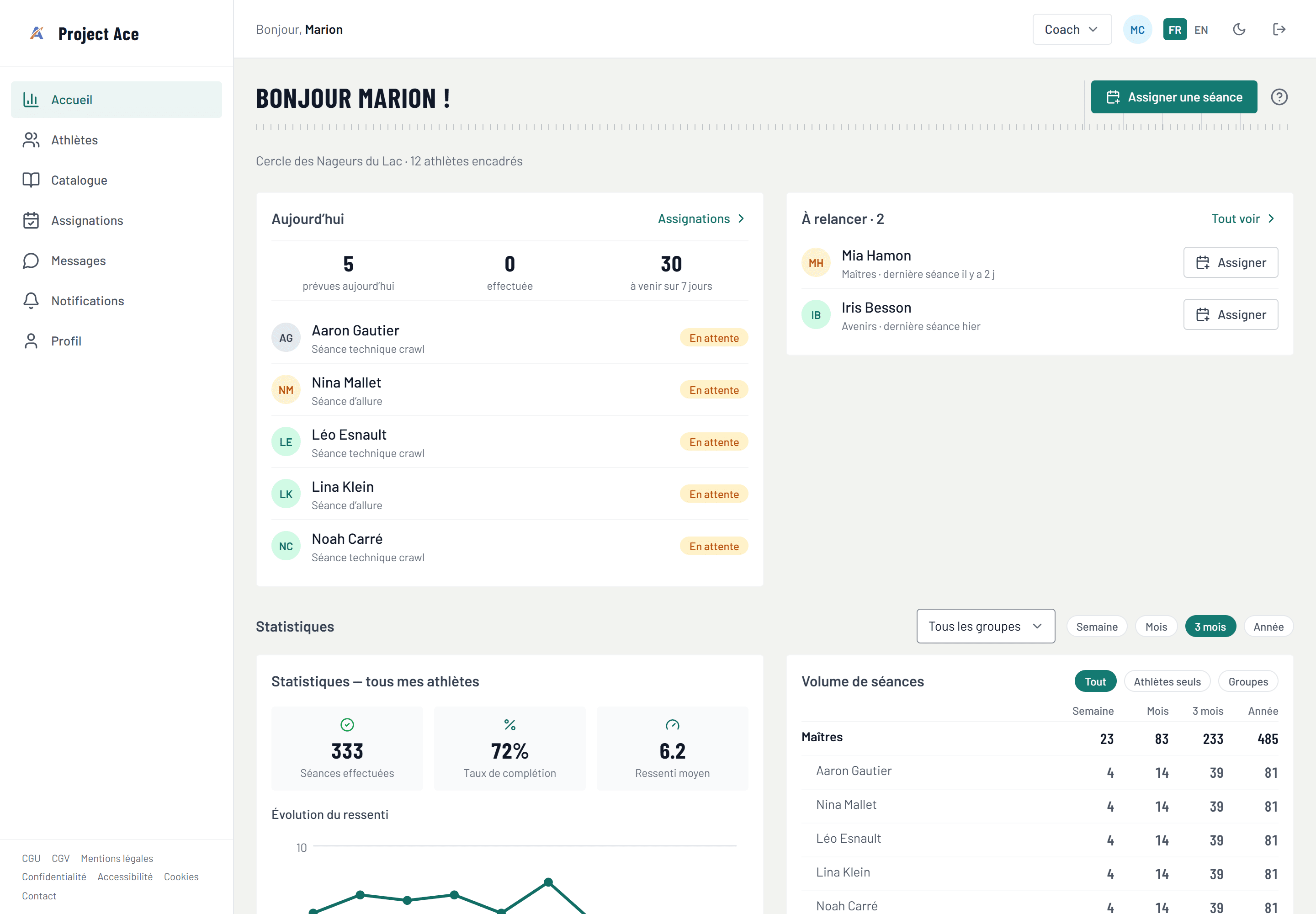The height and width of the screenshot is (914, 1316).
Task: Toggle dark mode with the moon icon
Action: (x=1239, y=29)
